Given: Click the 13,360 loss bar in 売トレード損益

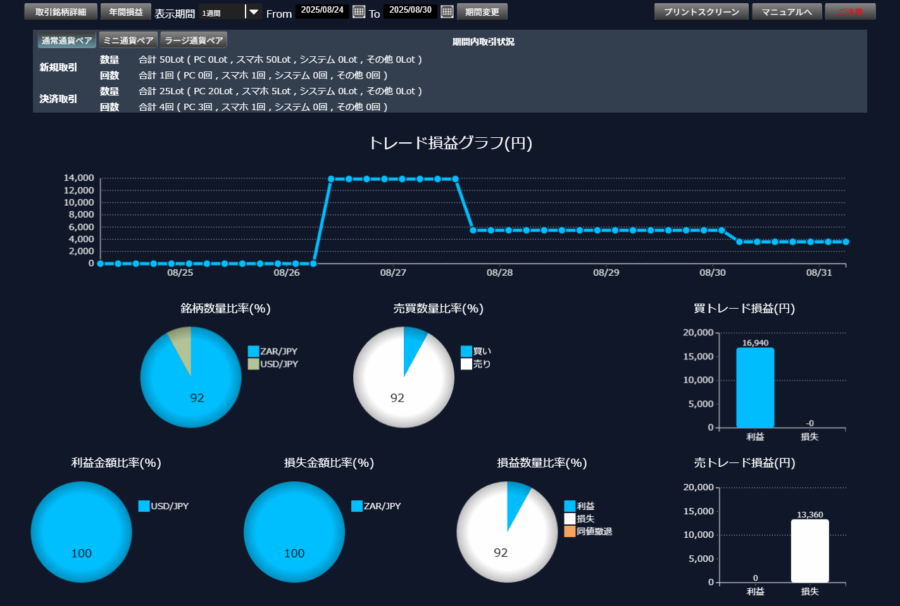Looking at the screenshot, I should (x=809, y=551).
